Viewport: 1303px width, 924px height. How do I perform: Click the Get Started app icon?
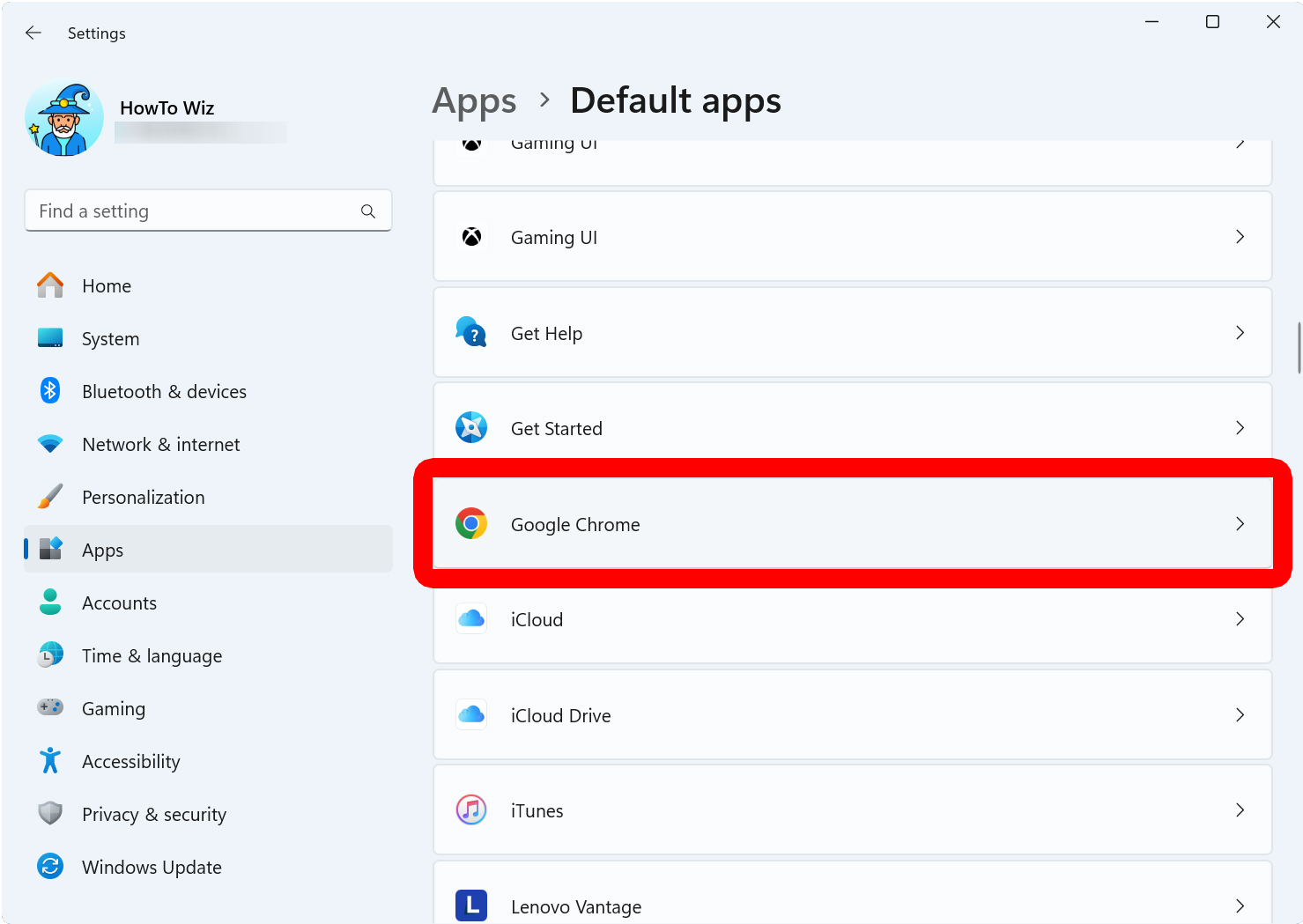(x=471, y=428)
